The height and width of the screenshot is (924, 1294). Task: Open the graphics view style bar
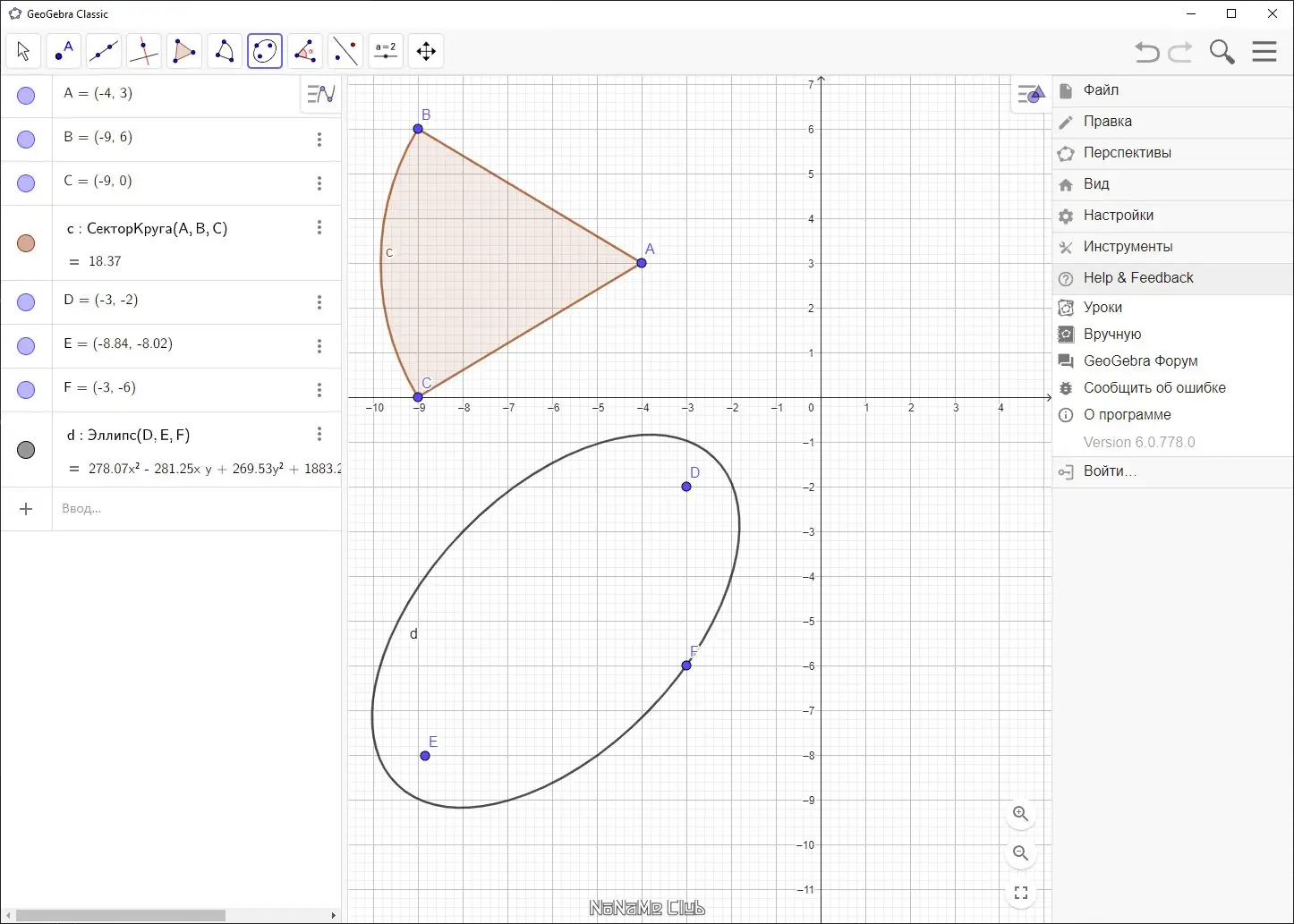(1031, 94)
